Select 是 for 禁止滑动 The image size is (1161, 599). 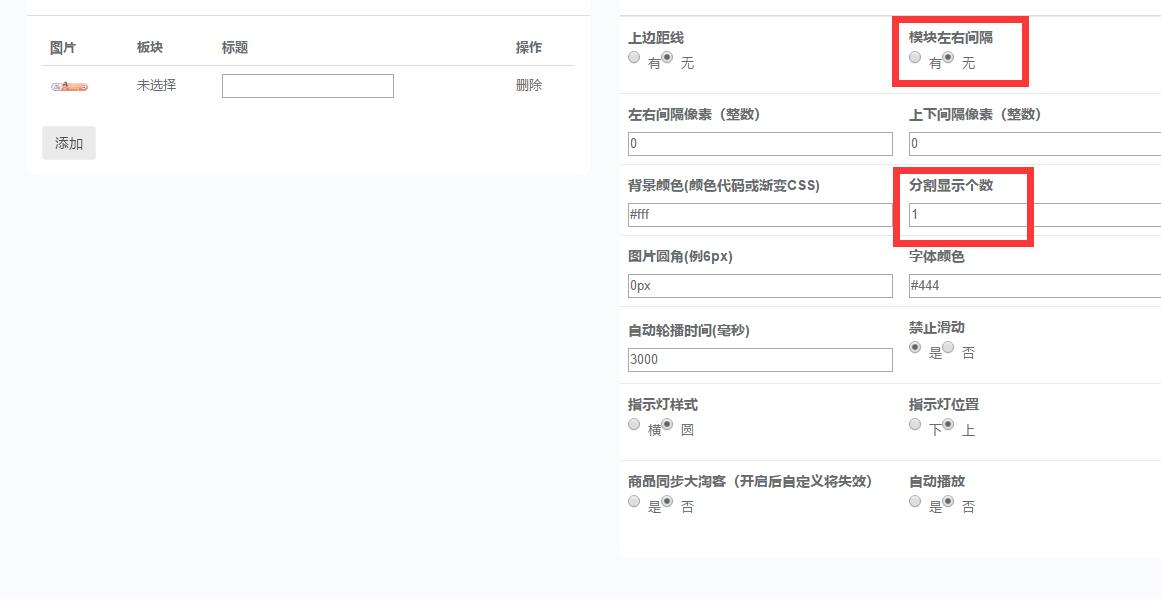pyautogui.click(x=915, y=347)
